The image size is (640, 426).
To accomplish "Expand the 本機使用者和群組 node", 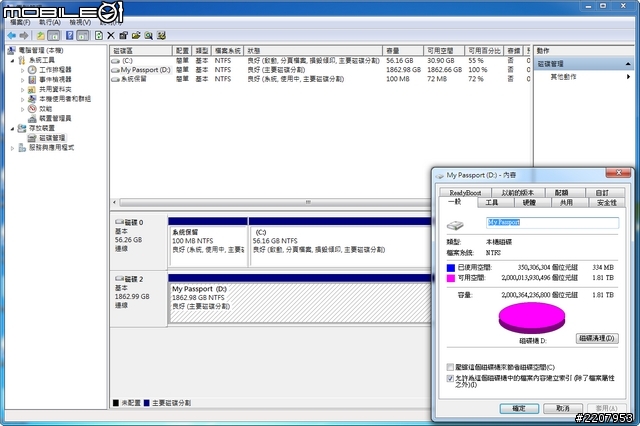I will click(22, 99).
